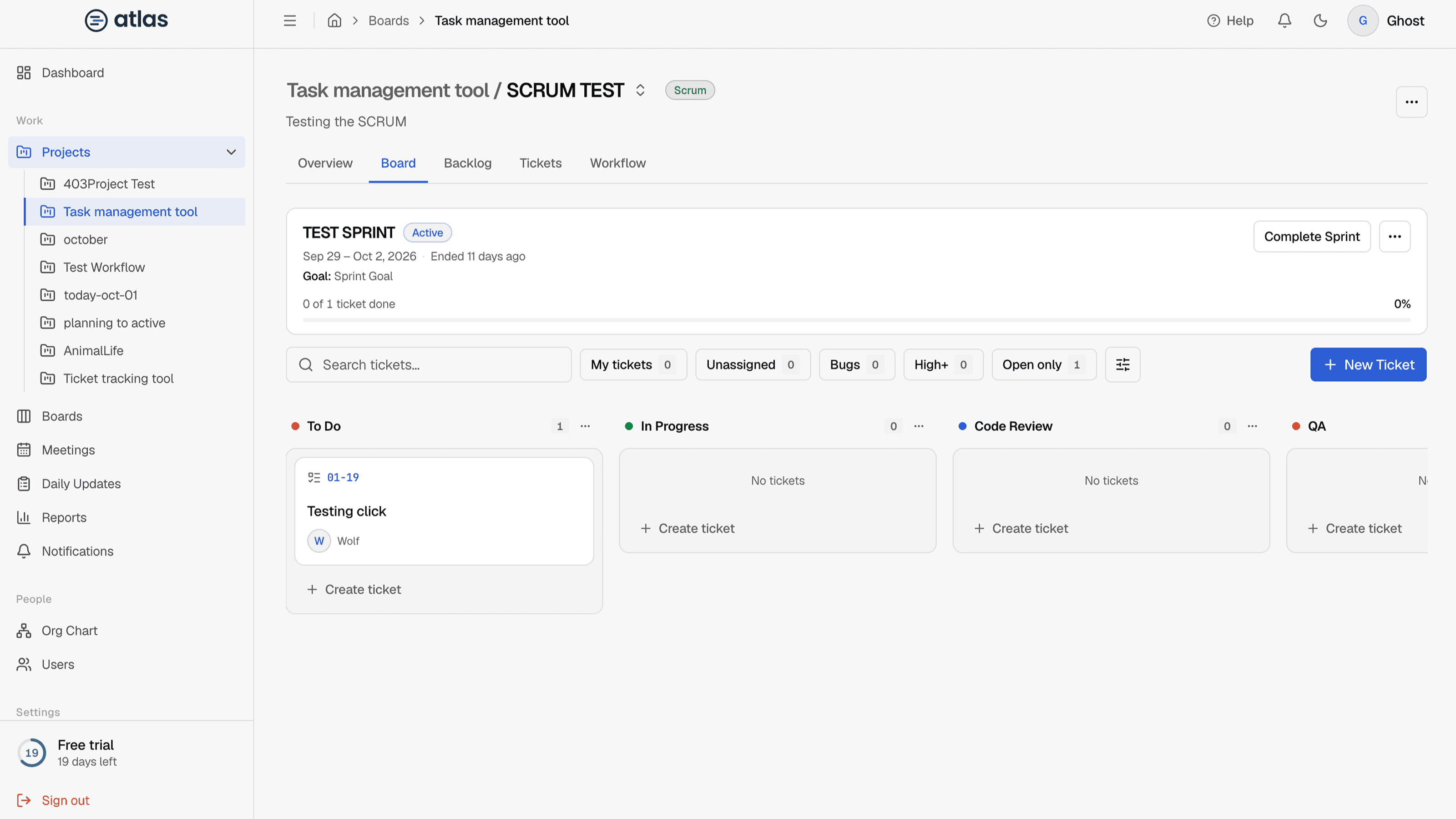The width and height of the screenshot is (1456, 819).
Task: Toggle Unassigned filter
Action: coord(752,364)
